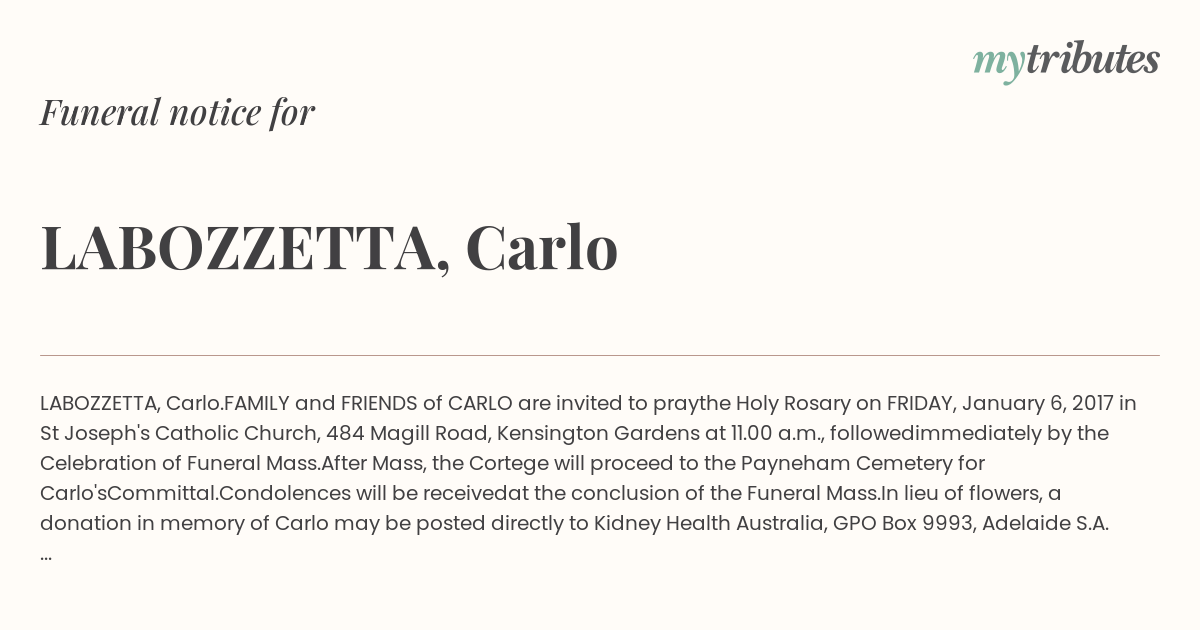
Task: Click "LABOZZETTA, Carlo." where the paragraph begins
Action: [132, 404]
